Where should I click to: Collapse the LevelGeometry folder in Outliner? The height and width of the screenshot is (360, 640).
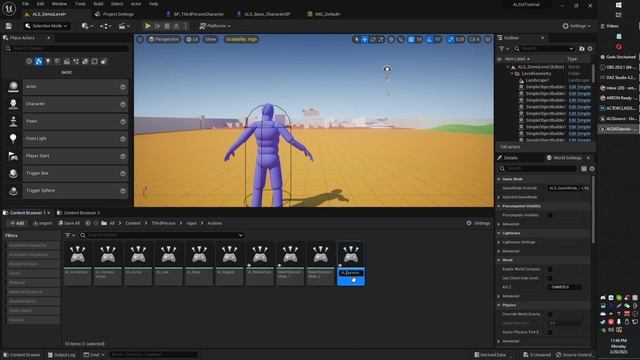click(512, 74)
